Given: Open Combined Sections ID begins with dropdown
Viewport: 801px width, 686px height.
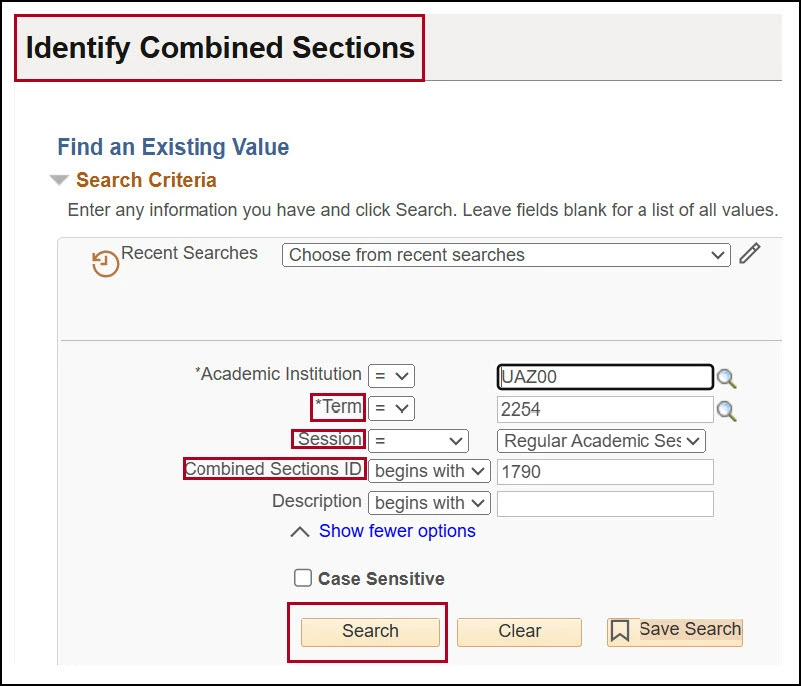Looking at the screenshot, I should click(429, 471).
